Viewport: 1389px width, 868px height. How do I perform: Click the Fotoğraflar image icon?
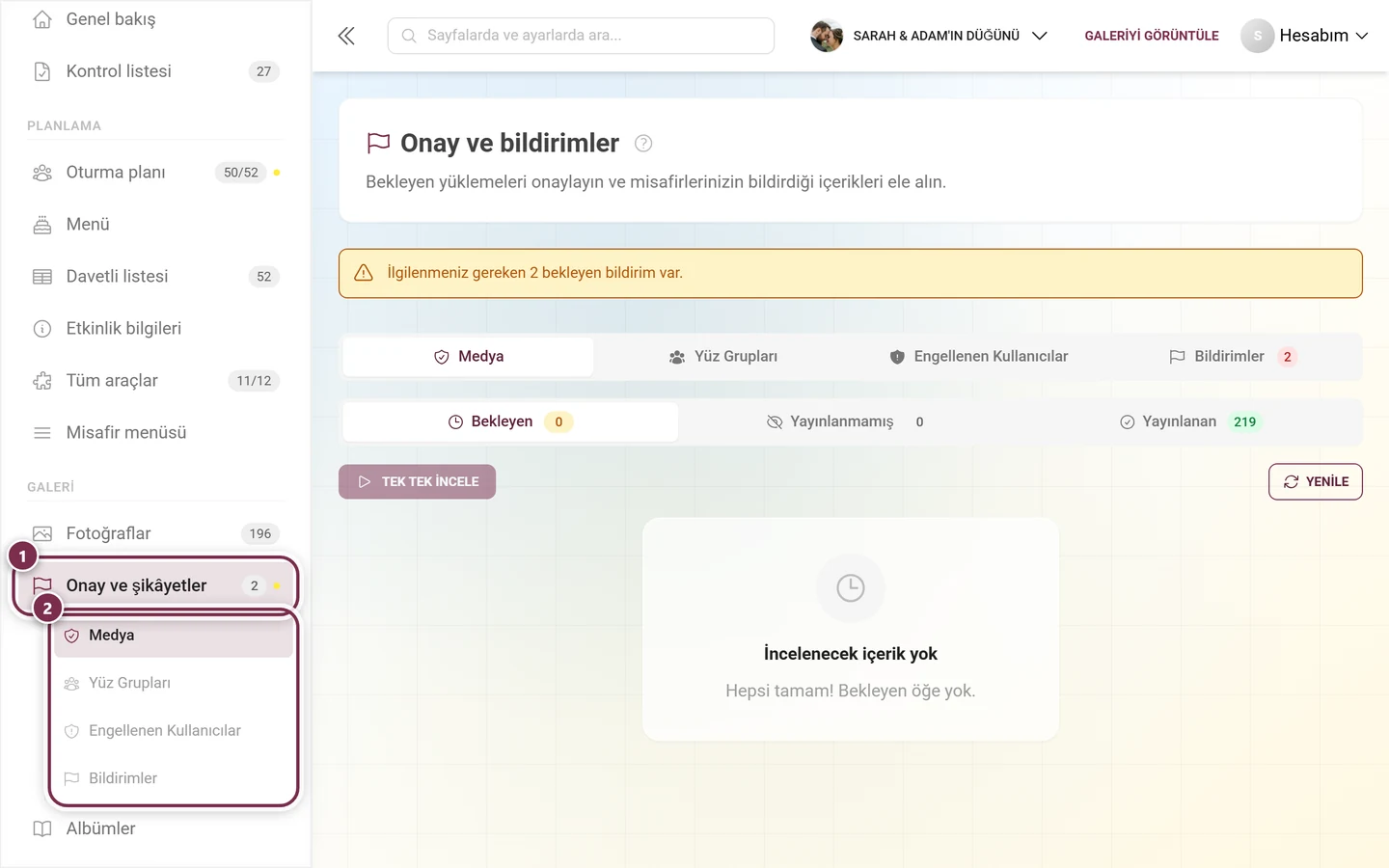point(42,534)
